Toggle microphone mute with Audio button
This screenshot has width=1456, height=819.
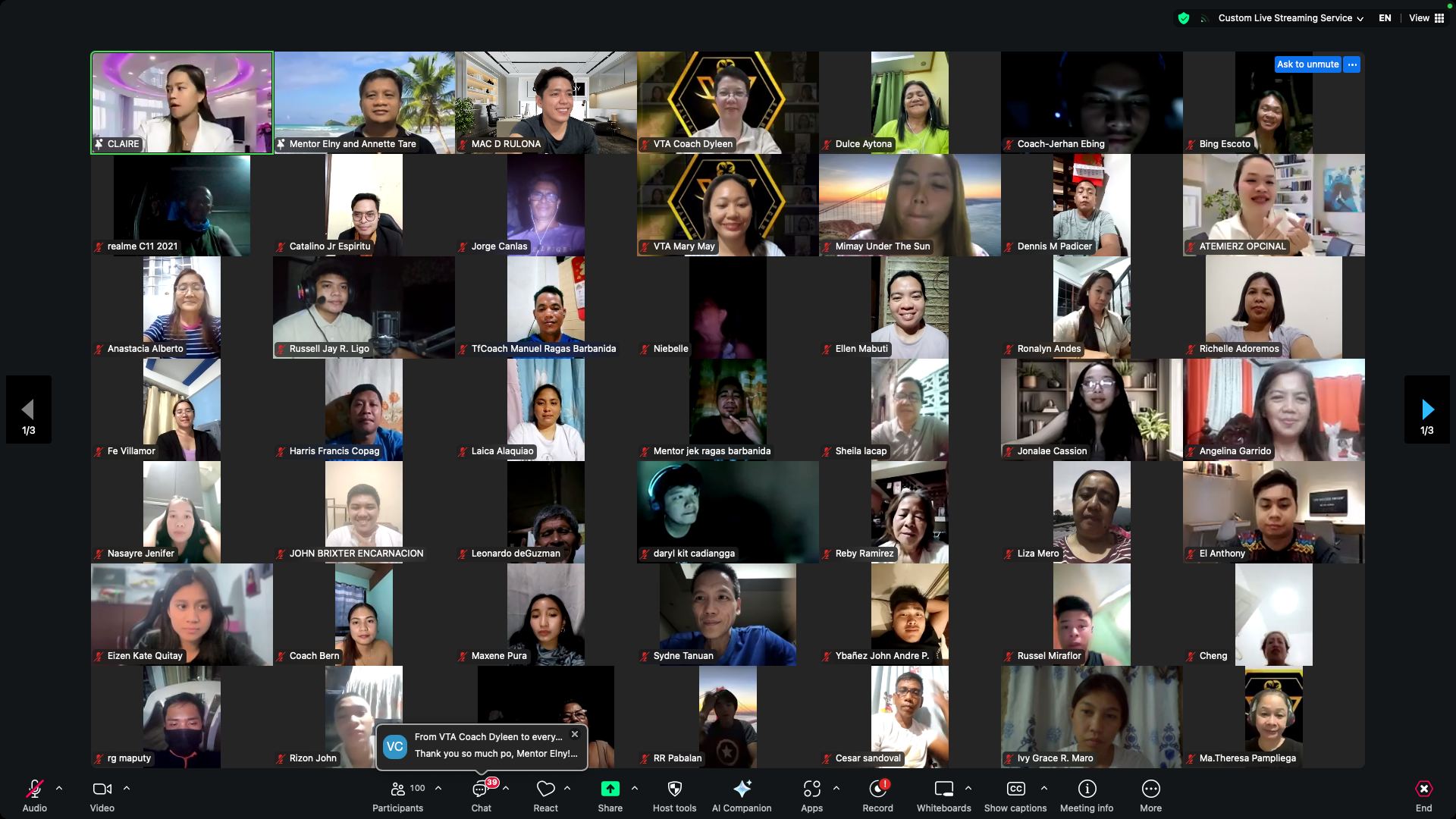(x=34, y=796)
